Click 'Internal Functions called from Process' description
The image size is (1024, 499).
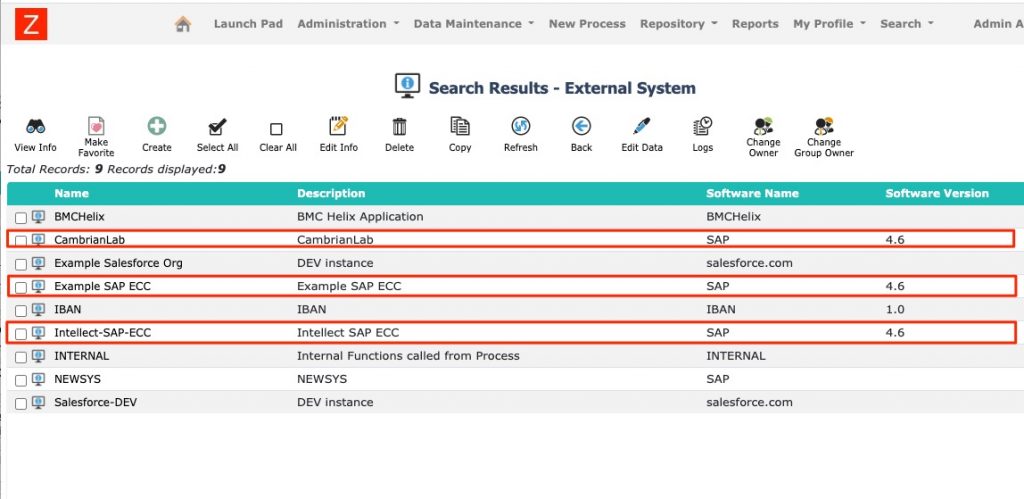pos(408,356)
